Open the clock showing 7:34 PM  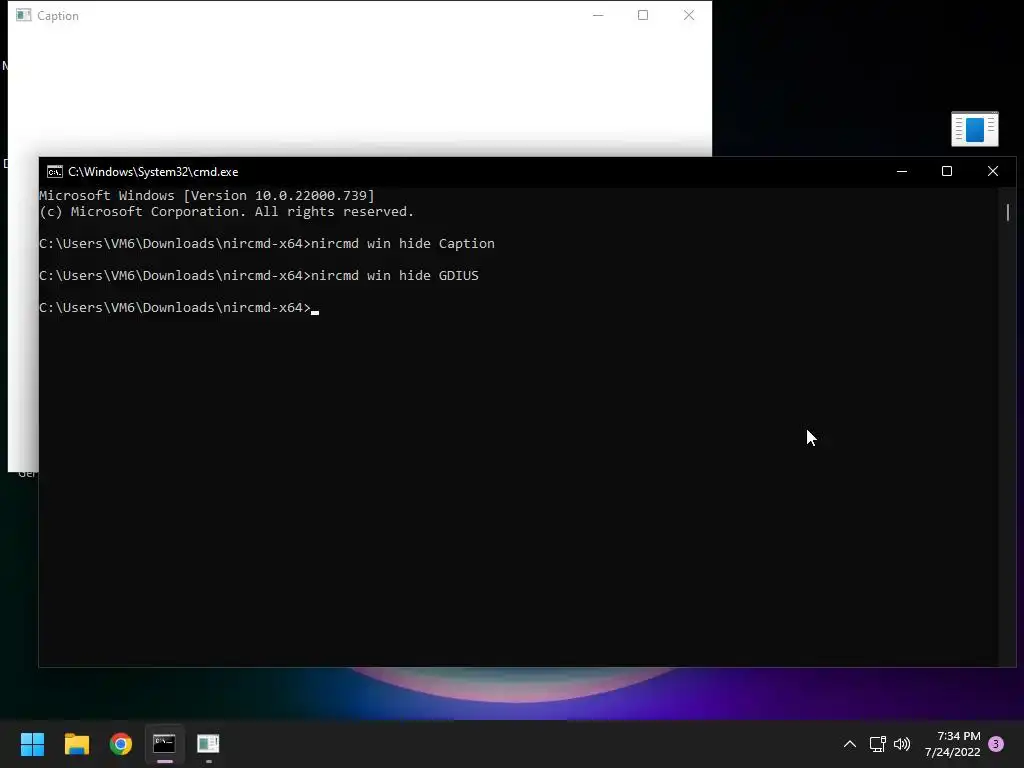pos(953,744)
